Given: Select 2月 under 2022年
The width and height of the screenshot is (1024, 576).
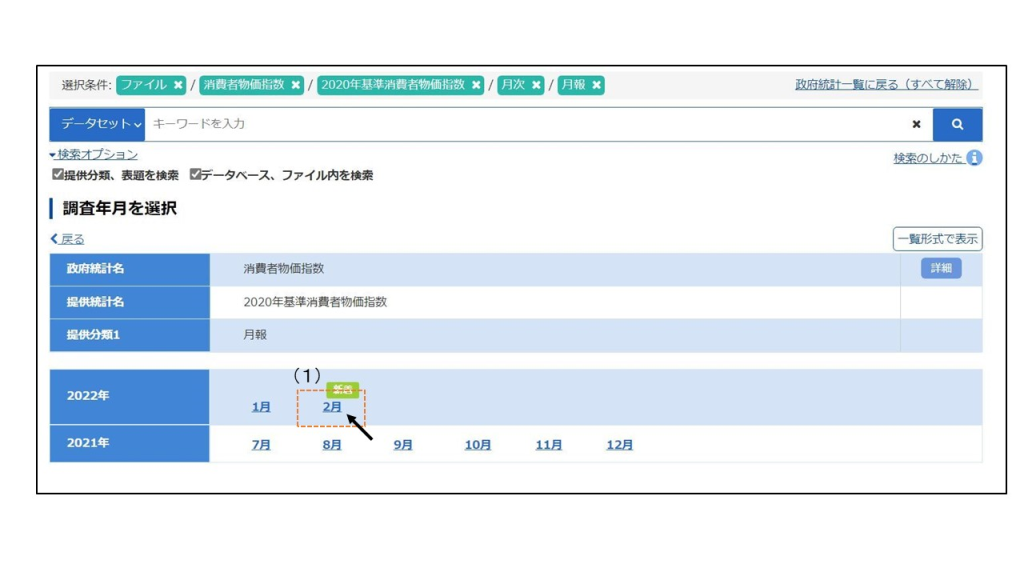Looking at the screenshot, I should click(332, 410).
